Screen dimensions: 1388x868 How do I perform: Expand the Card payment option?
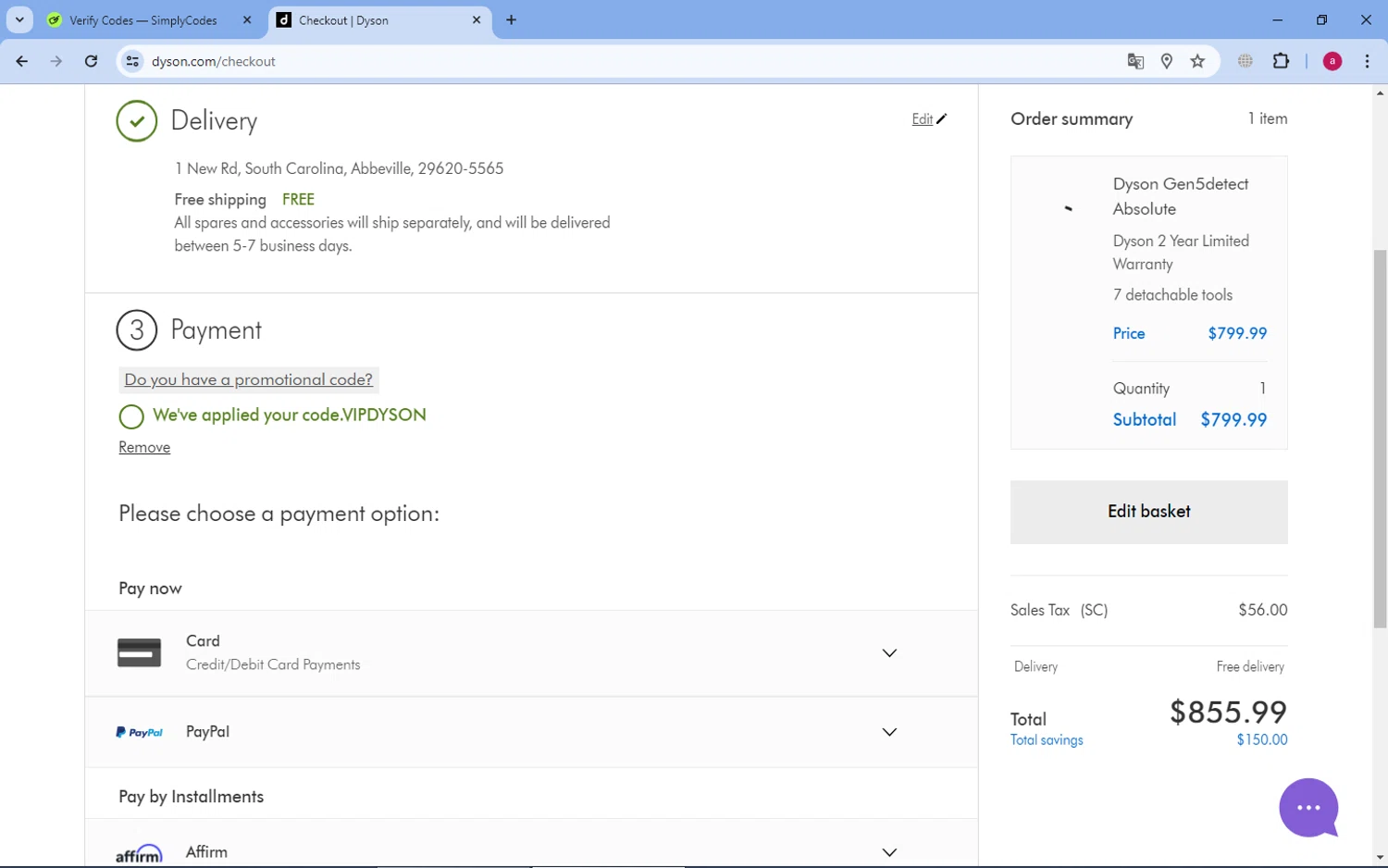[x=889, y=653]
